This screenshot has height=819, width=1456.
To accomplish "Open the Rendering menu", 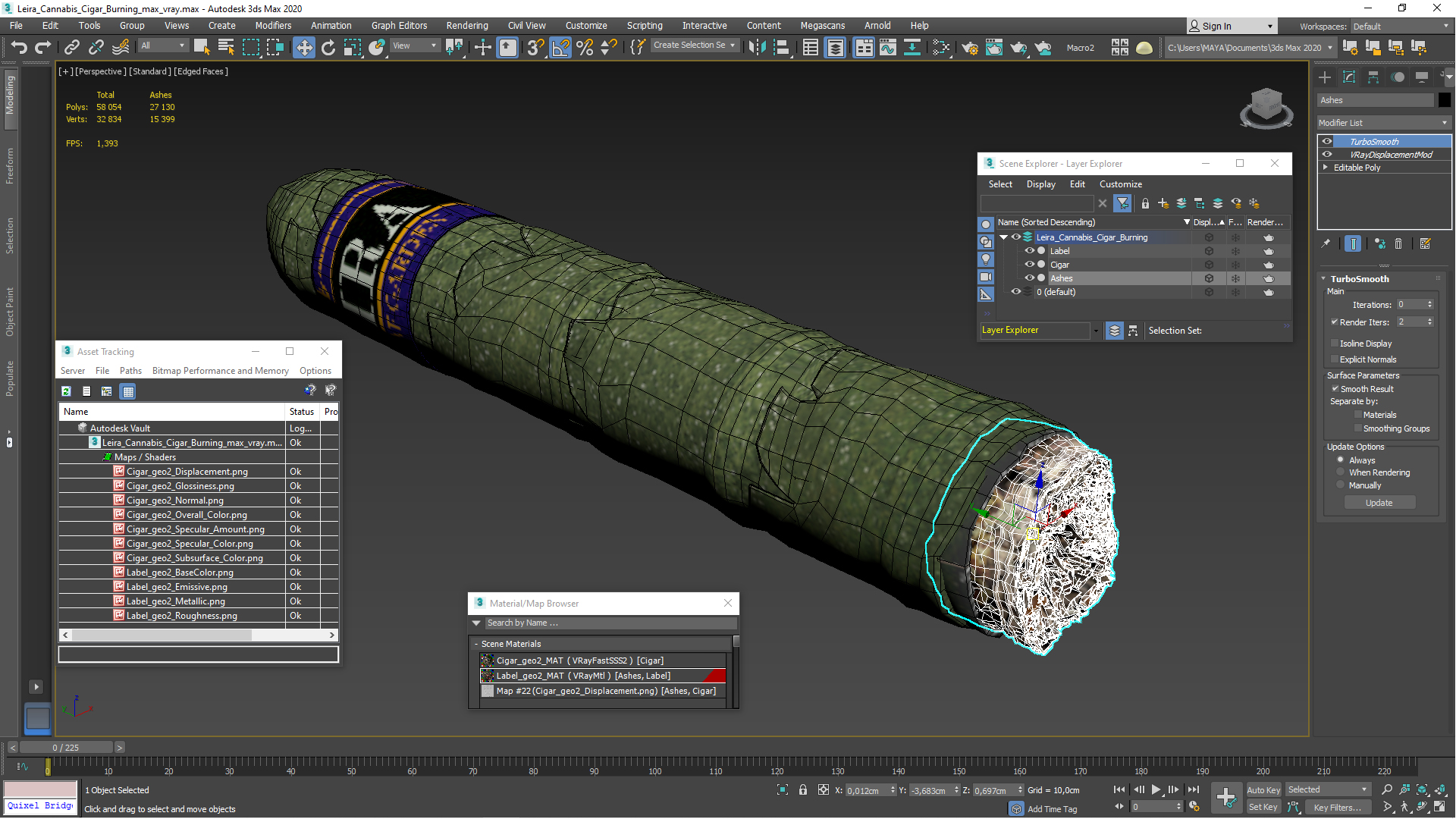I will [466, 25].
